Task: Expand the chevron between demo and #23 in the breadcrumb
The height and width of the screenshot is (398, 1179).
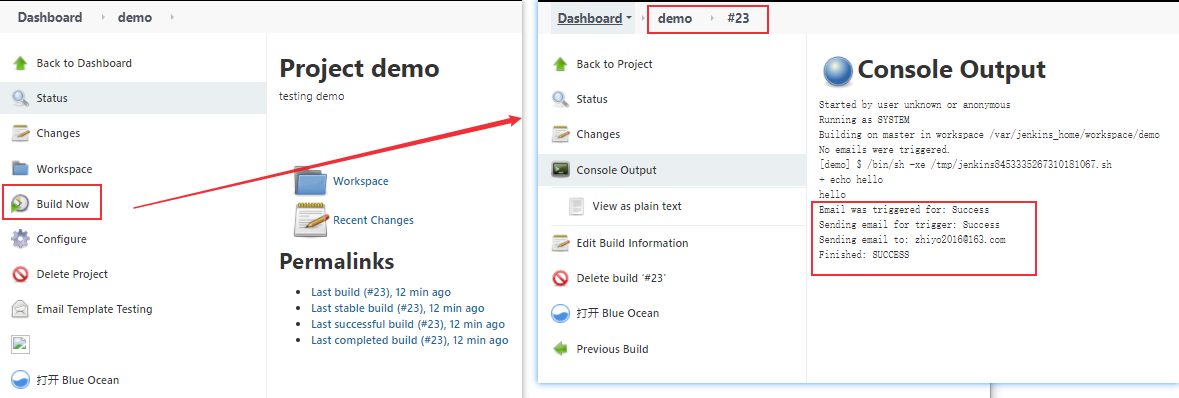Action: 712,19
